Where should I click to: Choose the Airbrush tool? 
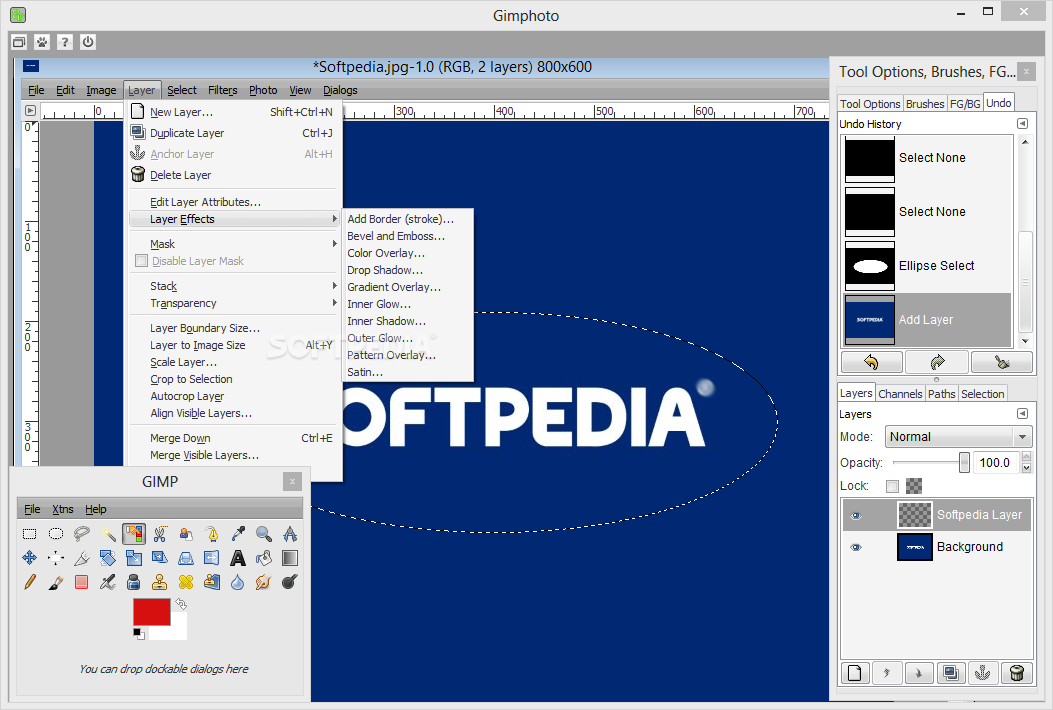(x=108, y=582)
